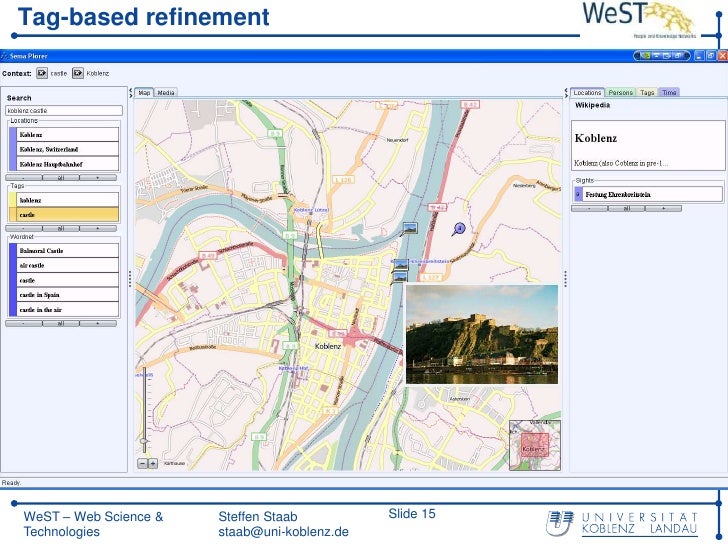Click minus button under Sights list
The height and width of the screenshot is (546, 728).
[589, 208]
